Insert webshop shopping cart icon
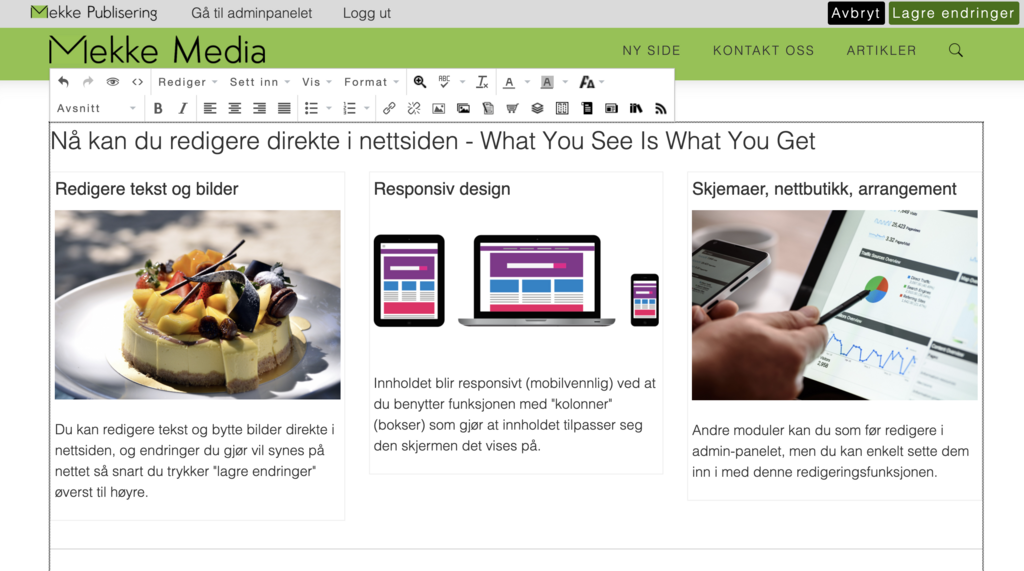 point(513,108)
